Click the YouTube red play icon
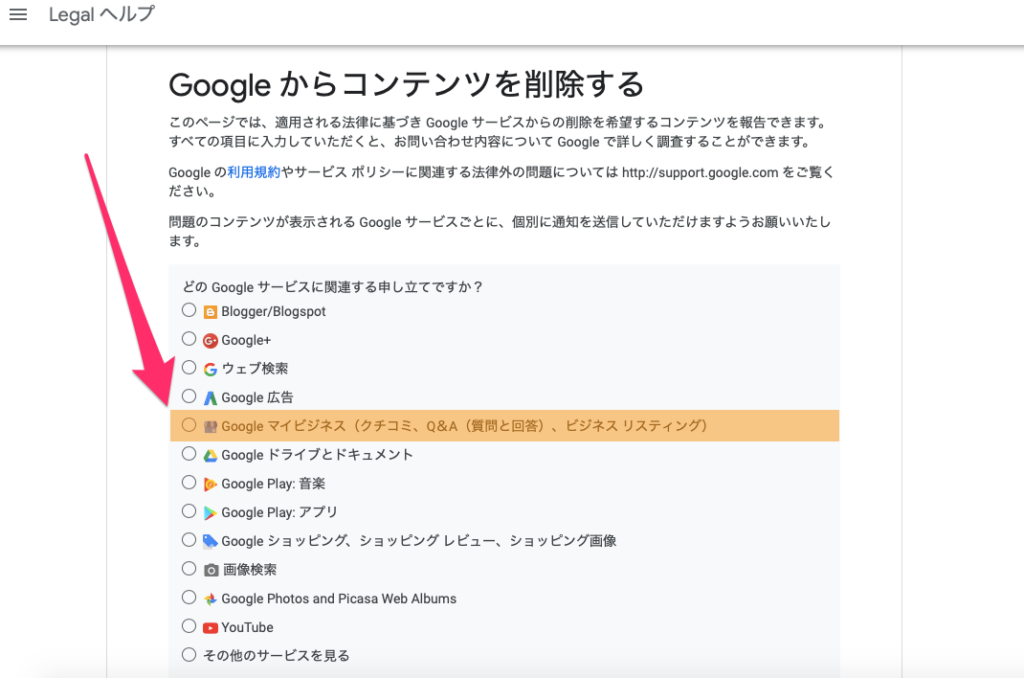The width and height of the screenshot is (1024, 678). pyautogui.click(x=210, y=628)
